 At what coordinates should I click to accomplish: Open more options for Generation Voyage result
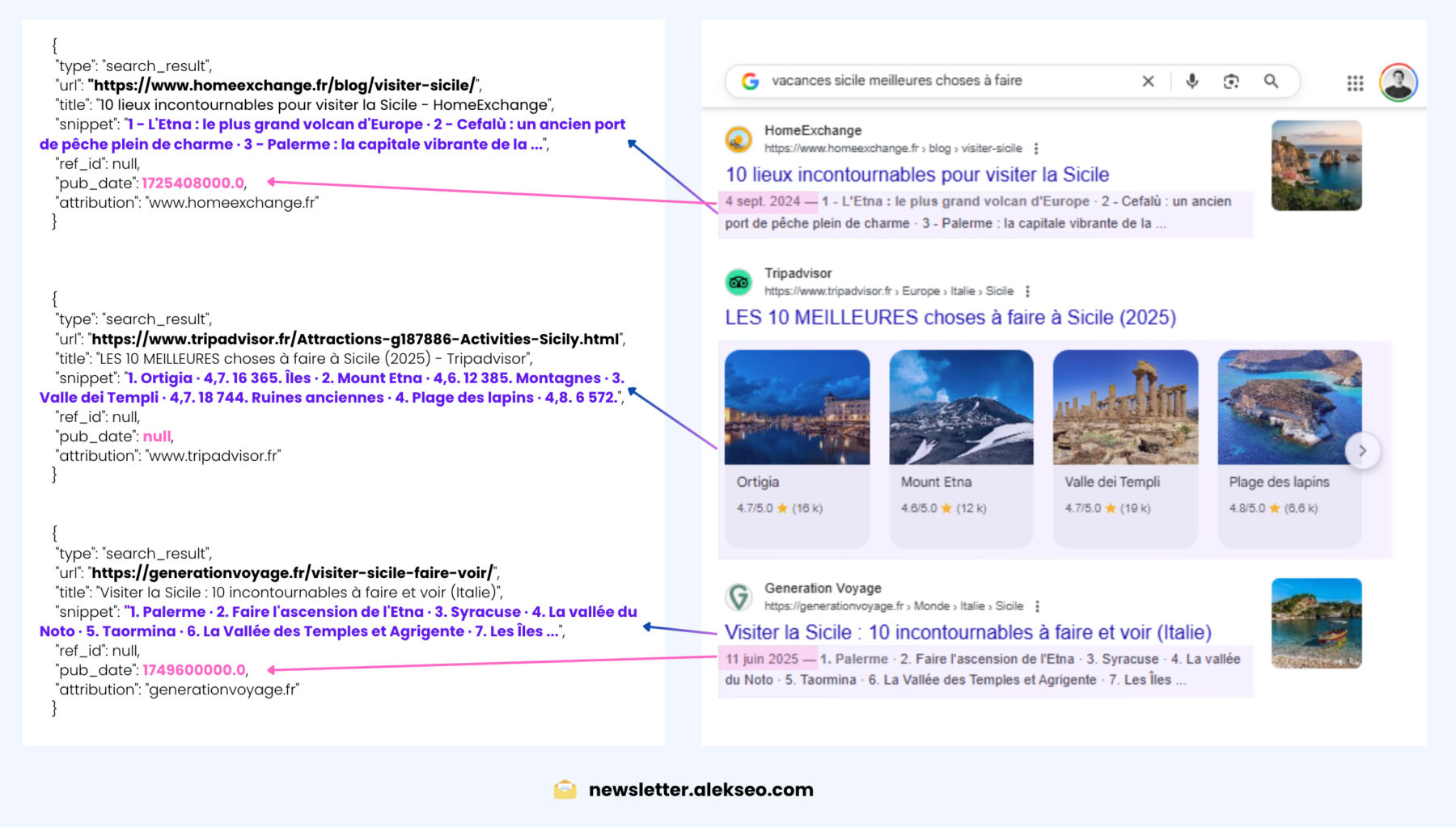coord(1037,606)
